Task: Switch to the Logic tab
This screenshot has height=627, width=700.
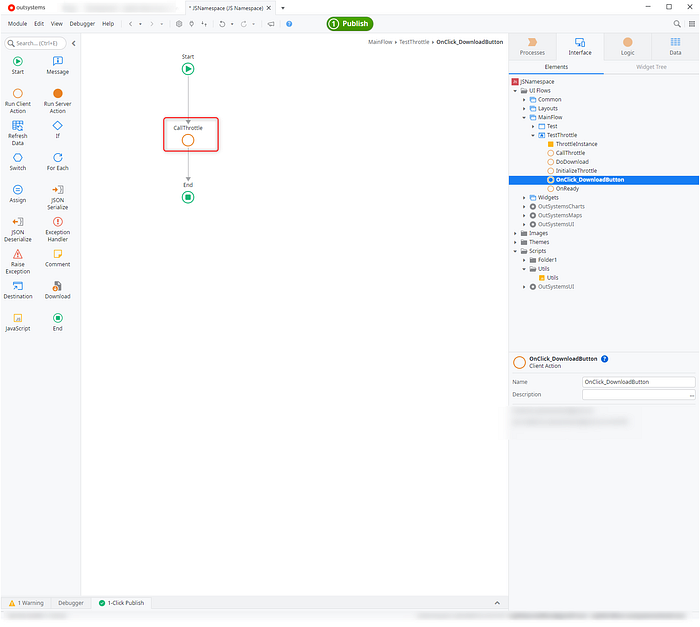Action: 627,47
